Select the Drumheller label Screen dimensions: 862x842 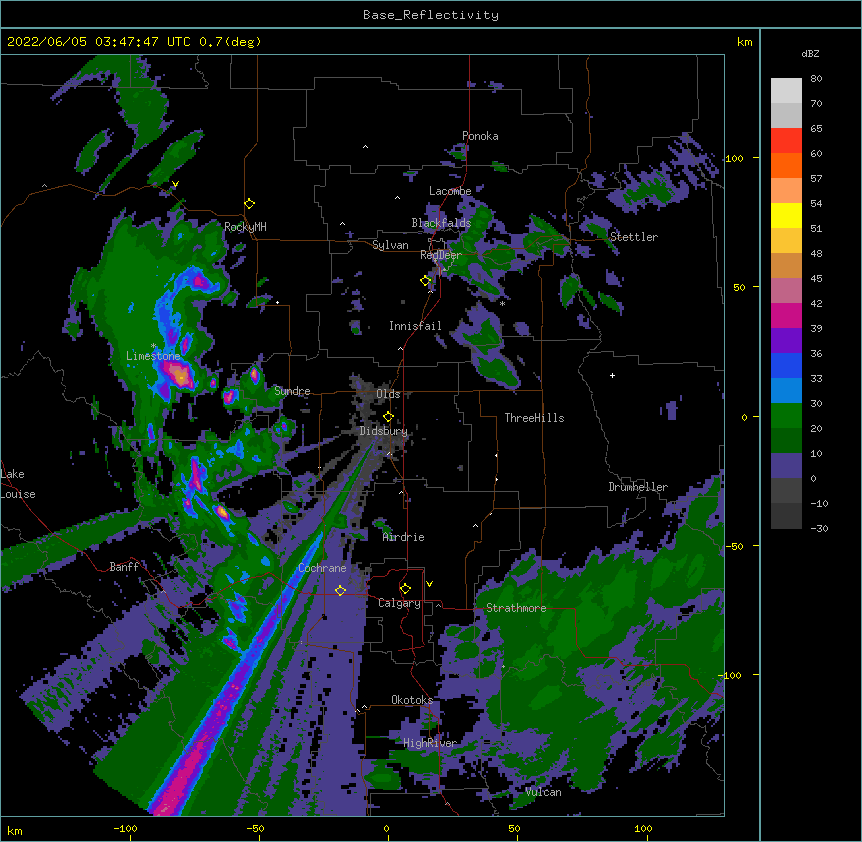tap(638, 487)
